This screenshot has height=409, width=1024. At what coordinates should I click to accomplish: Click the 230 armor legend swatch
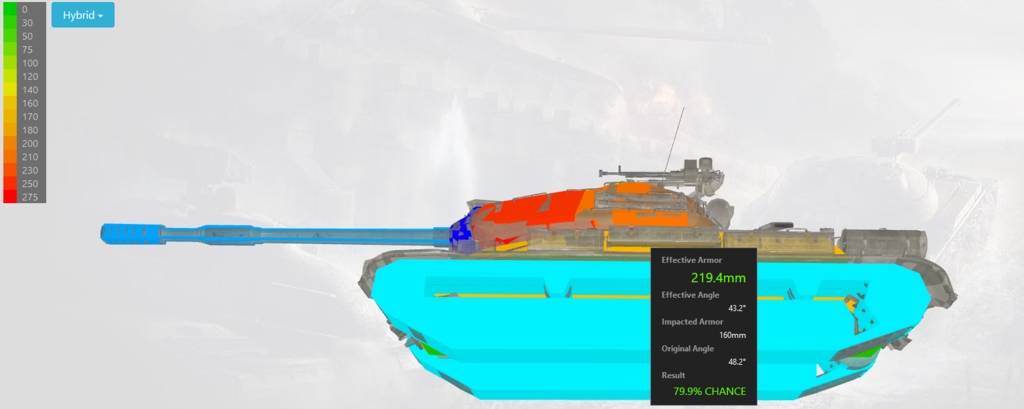[10, 170]
